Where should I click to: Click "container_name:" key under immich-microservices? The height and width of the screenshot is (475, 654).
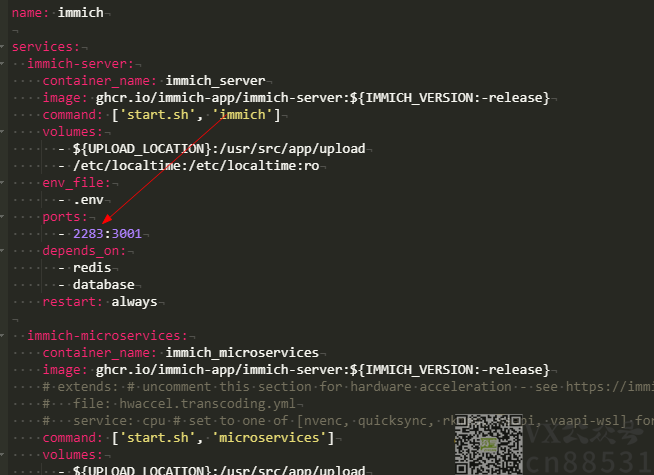coord(99,353)
